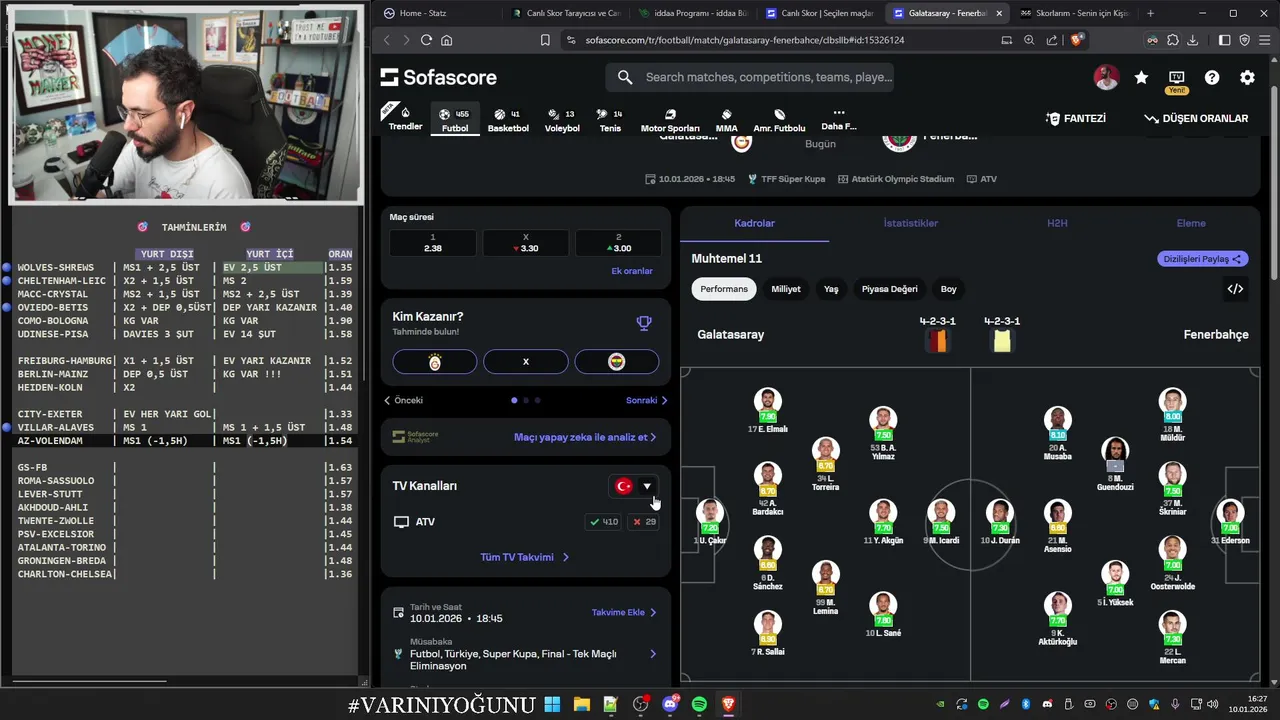This screenshot has width=1280, height=720.
Task: Click the Dizilişleri Paylaş button
Action: [x=1203, y=259]
